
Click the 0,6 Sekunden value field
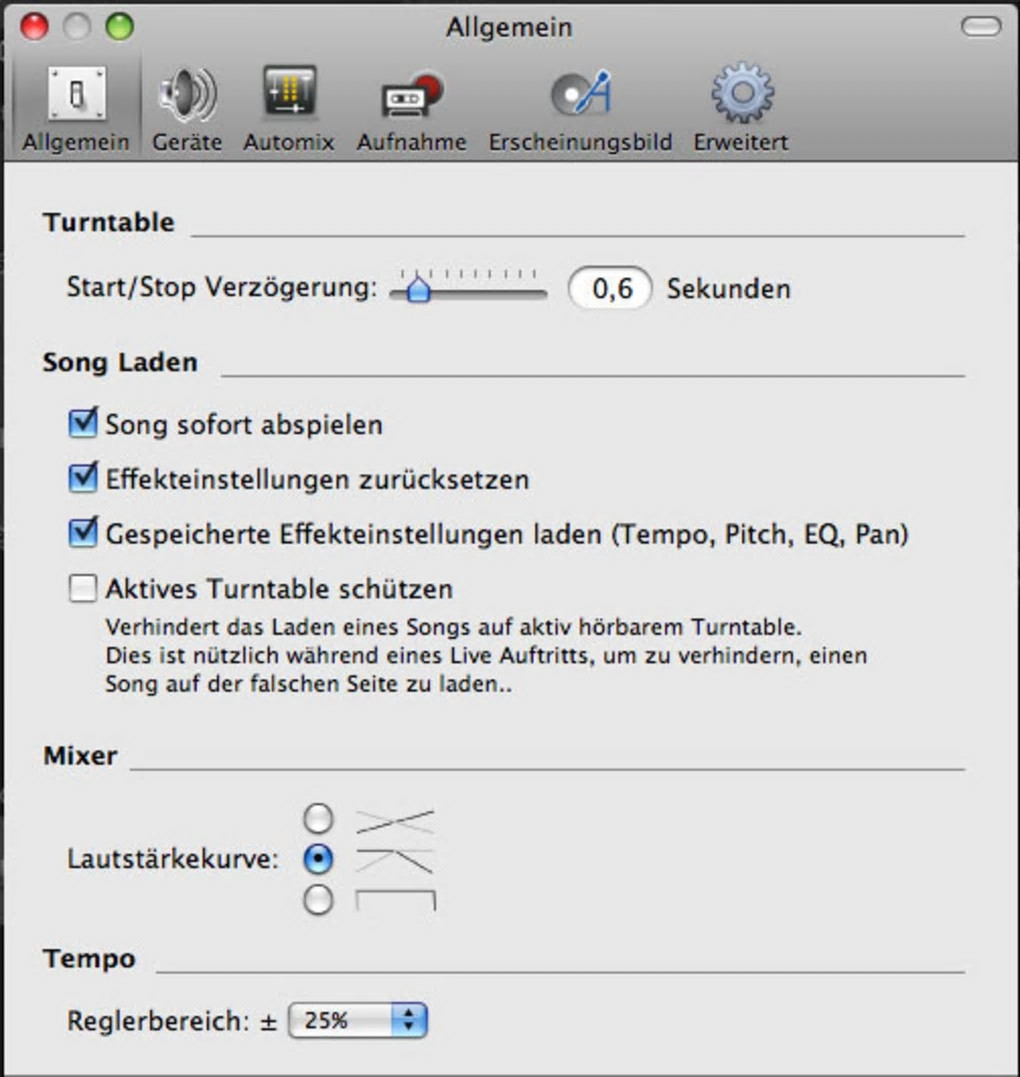coord(610,288)
